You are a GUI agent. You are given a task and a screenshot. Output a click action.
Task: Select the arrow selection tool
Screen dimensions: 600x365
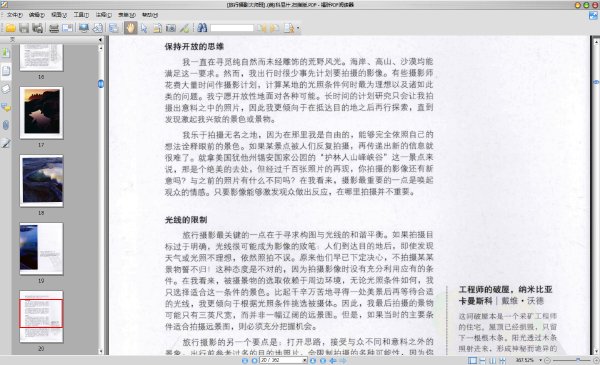144,28
